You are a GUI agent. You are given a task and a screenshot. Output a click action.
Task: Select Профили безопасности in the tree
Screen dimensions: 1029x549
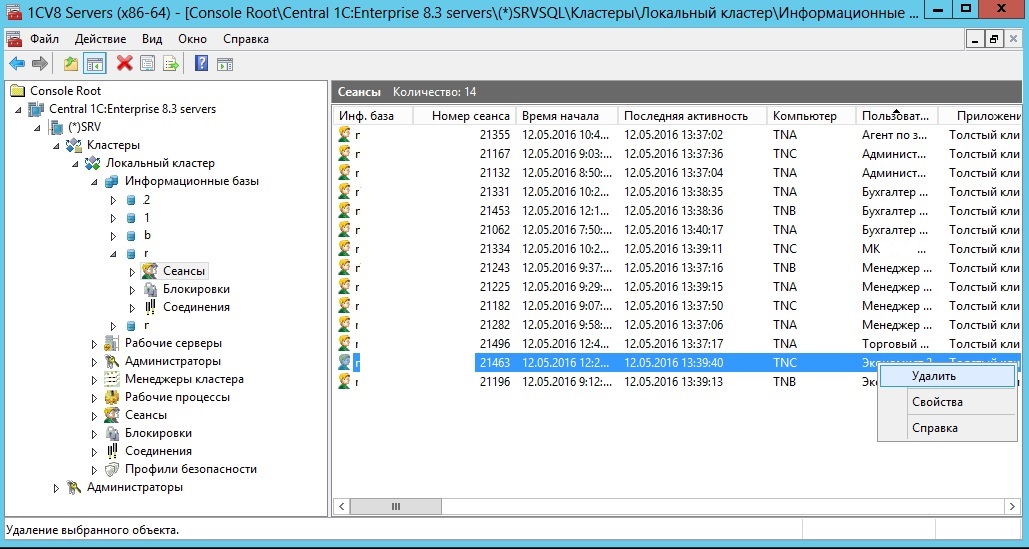190,469
